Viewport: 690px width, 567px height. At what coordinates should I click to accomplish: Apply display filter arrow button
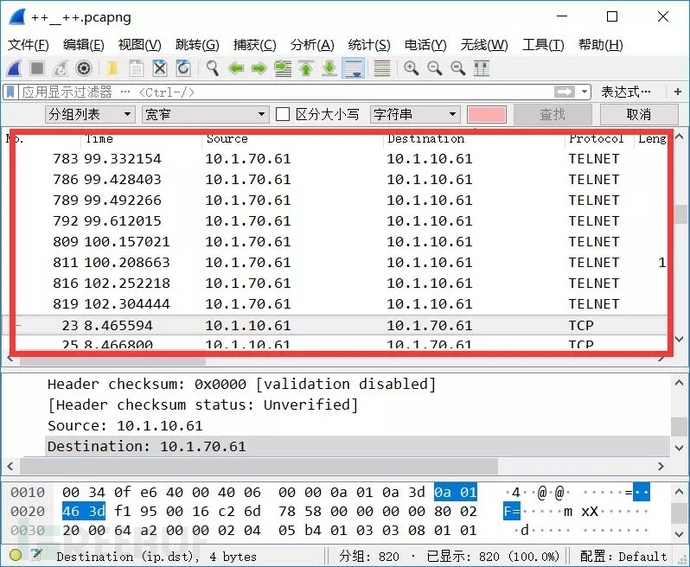coord(565,92)
